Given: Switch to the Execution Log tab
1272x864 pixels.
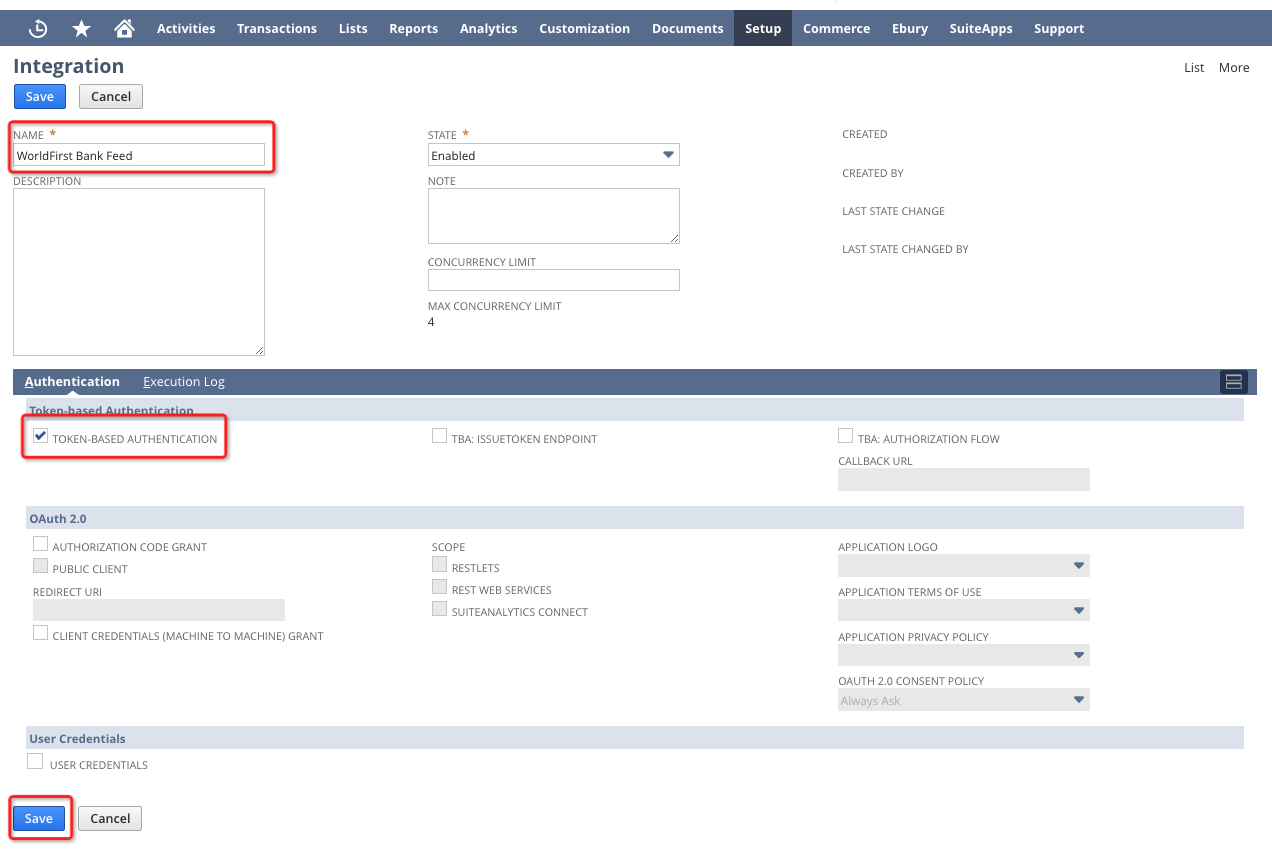Looking at the screenshot, I should point(184,382).
